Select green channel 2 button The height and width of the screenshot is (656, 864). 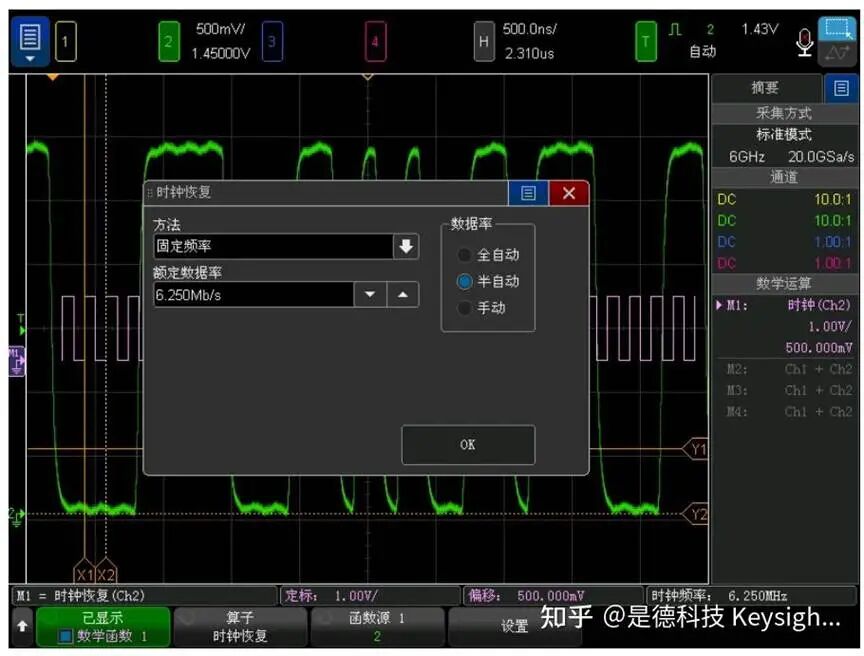coord(169,41)
